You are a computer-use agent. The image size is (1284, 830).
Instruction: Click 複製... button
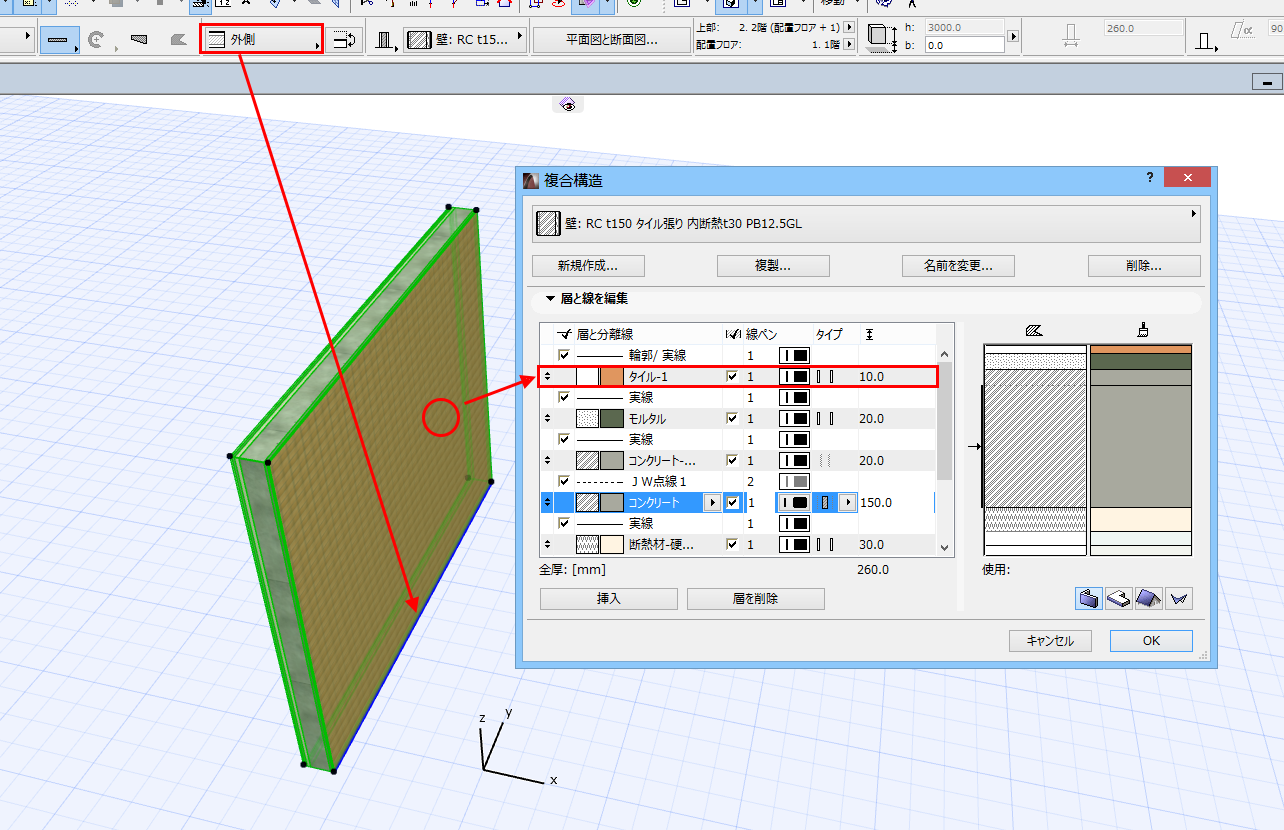(x=773, y=266)
